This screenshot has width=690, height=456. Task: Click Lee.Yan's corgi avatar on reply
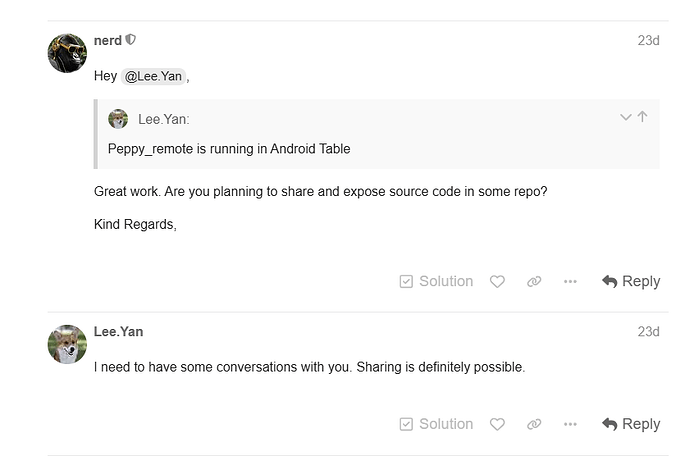click(67, 345)
